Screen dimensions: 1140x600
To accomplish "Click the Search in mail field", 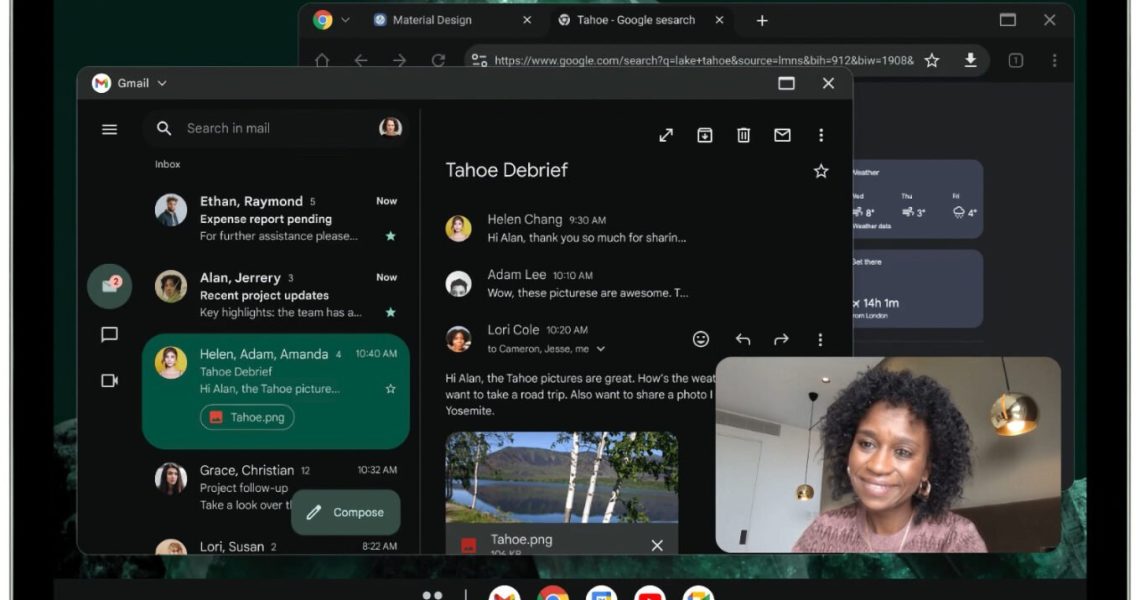I will (x=270, y=128).
